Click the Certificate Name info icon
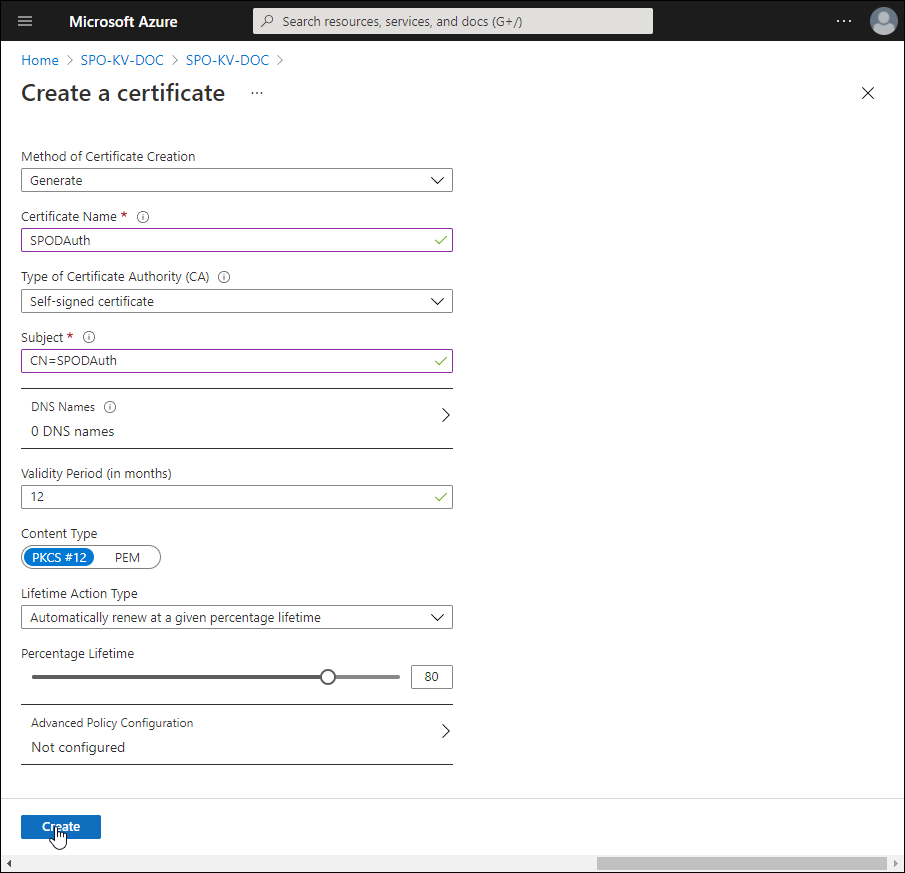Screen dimensions: 905x873 [143, 217]
